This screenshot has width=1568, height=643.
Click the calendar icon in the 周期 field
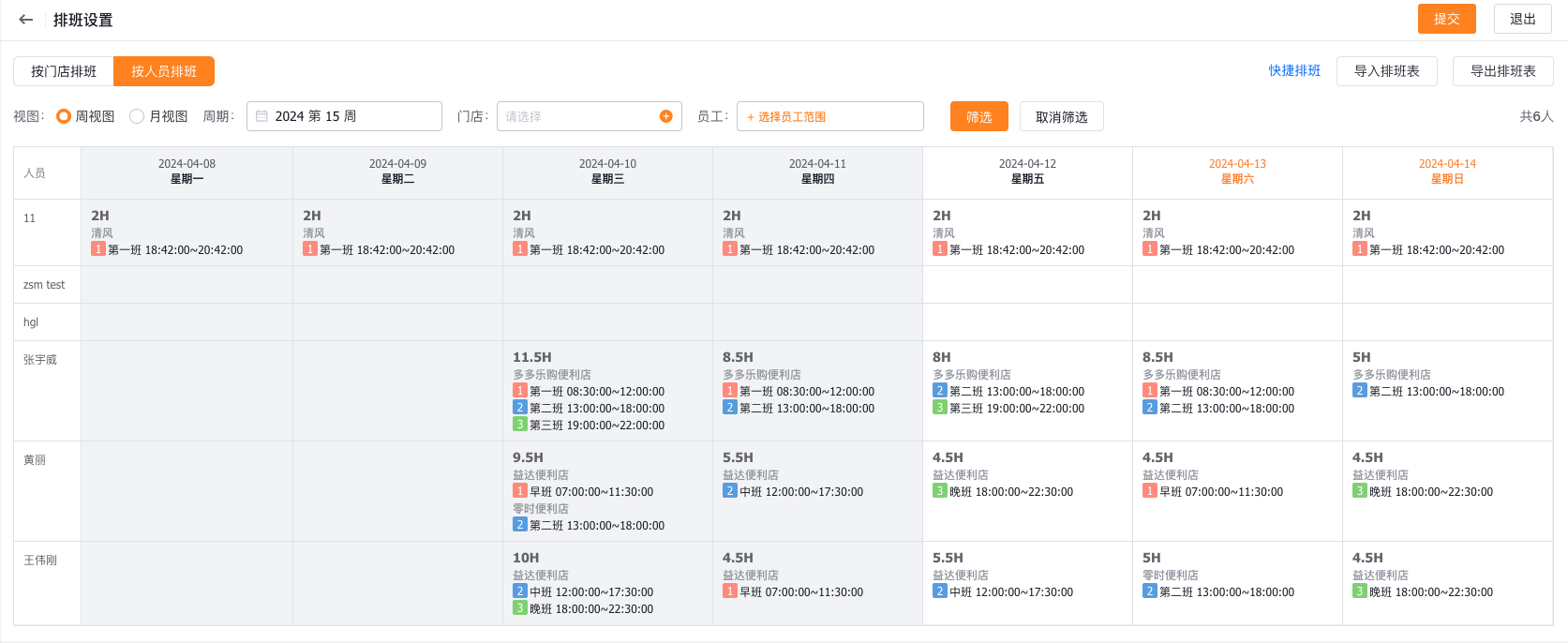point(262,116)
